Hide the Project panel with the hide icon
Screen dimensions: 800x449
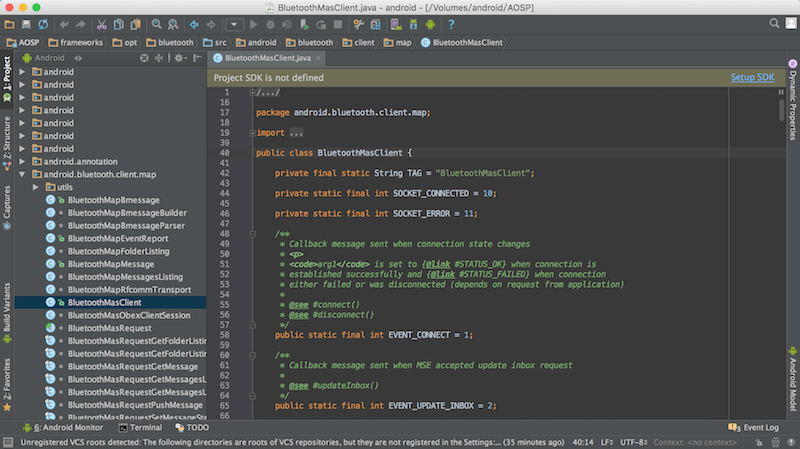pyautogui.click(x=197, y=58)
